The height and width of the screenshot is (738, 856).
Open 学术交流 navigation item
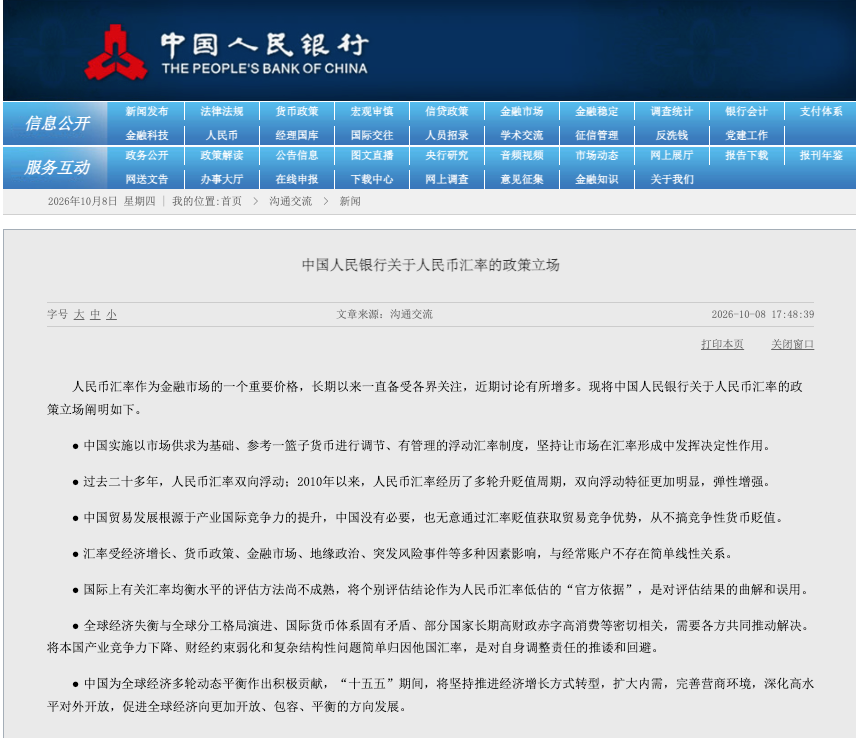tap(522, 135)
